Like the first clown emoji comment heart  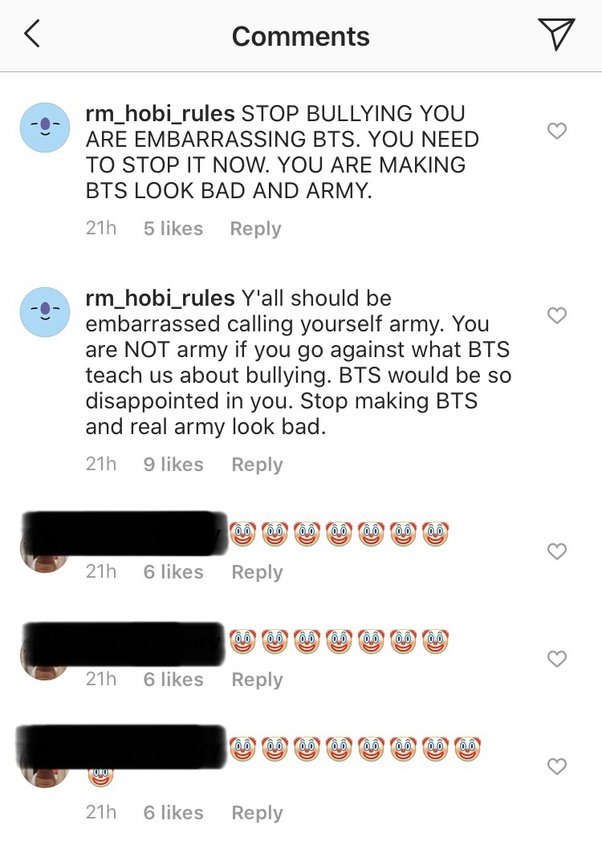[x=557, y=551]
